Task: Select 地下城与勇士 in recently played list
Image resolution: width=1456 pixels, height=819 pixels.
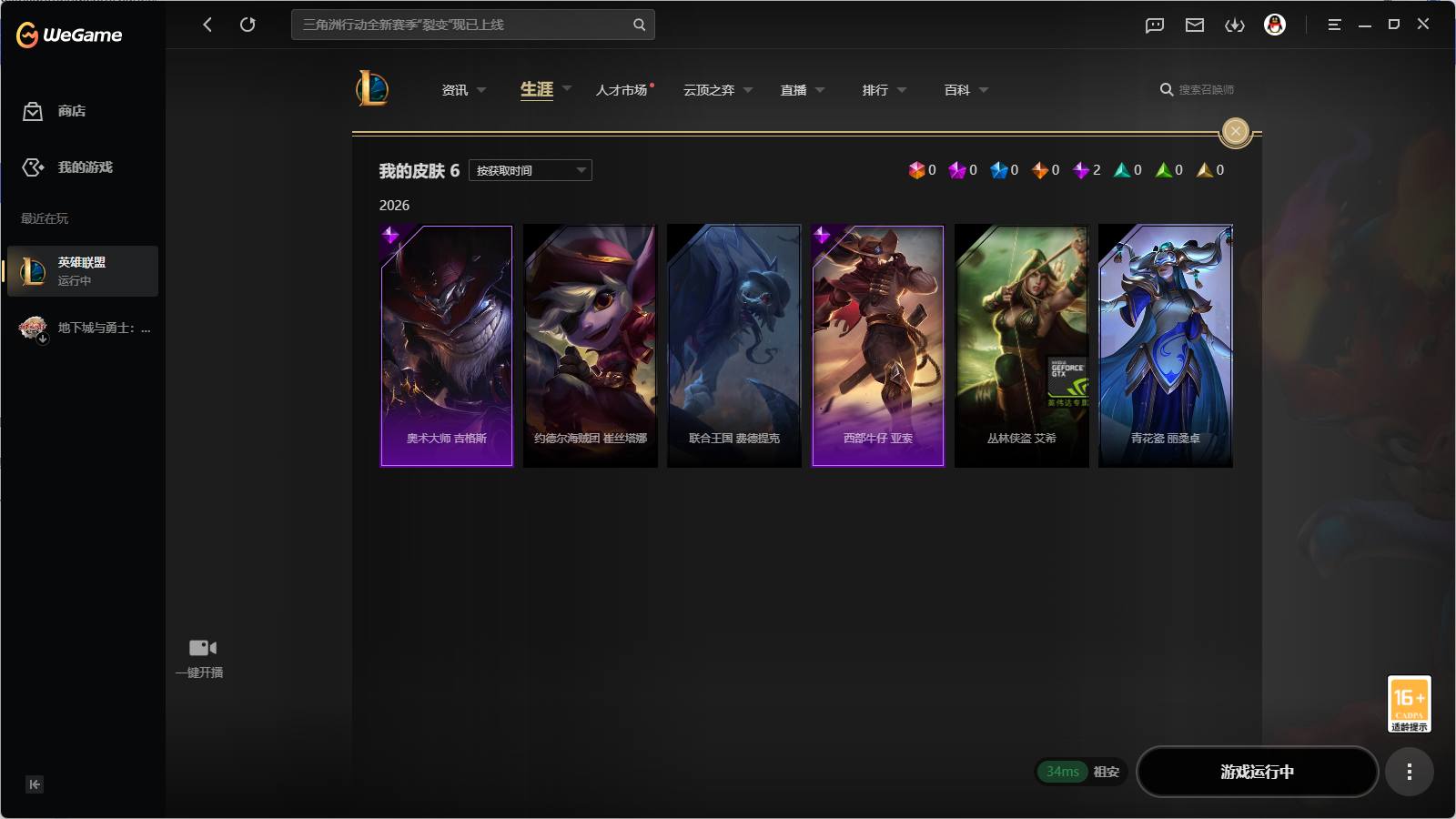Action: tap(83, 328)
